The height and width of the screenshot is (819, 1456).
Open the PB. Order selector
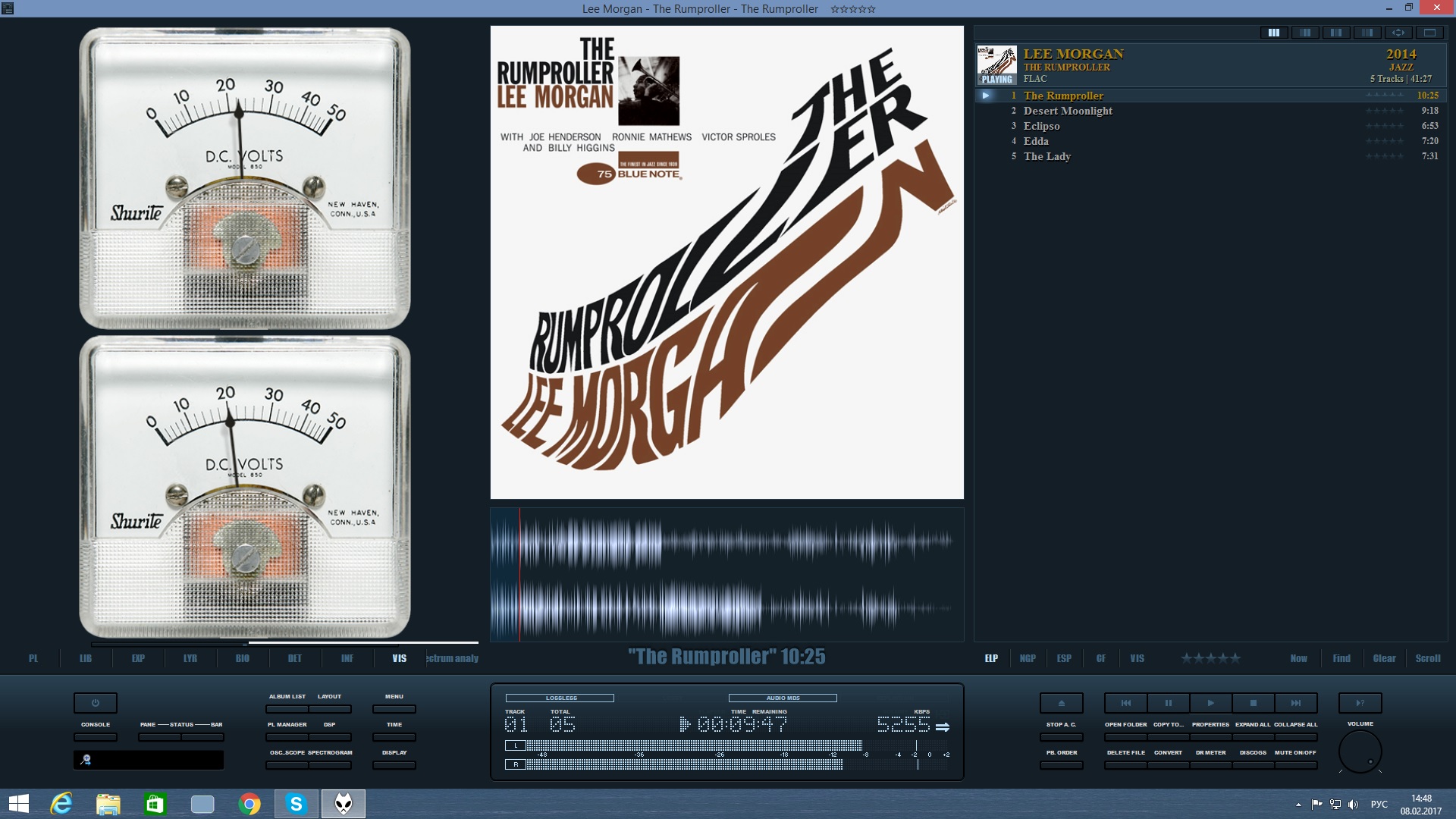click(x=1061, y=764)
